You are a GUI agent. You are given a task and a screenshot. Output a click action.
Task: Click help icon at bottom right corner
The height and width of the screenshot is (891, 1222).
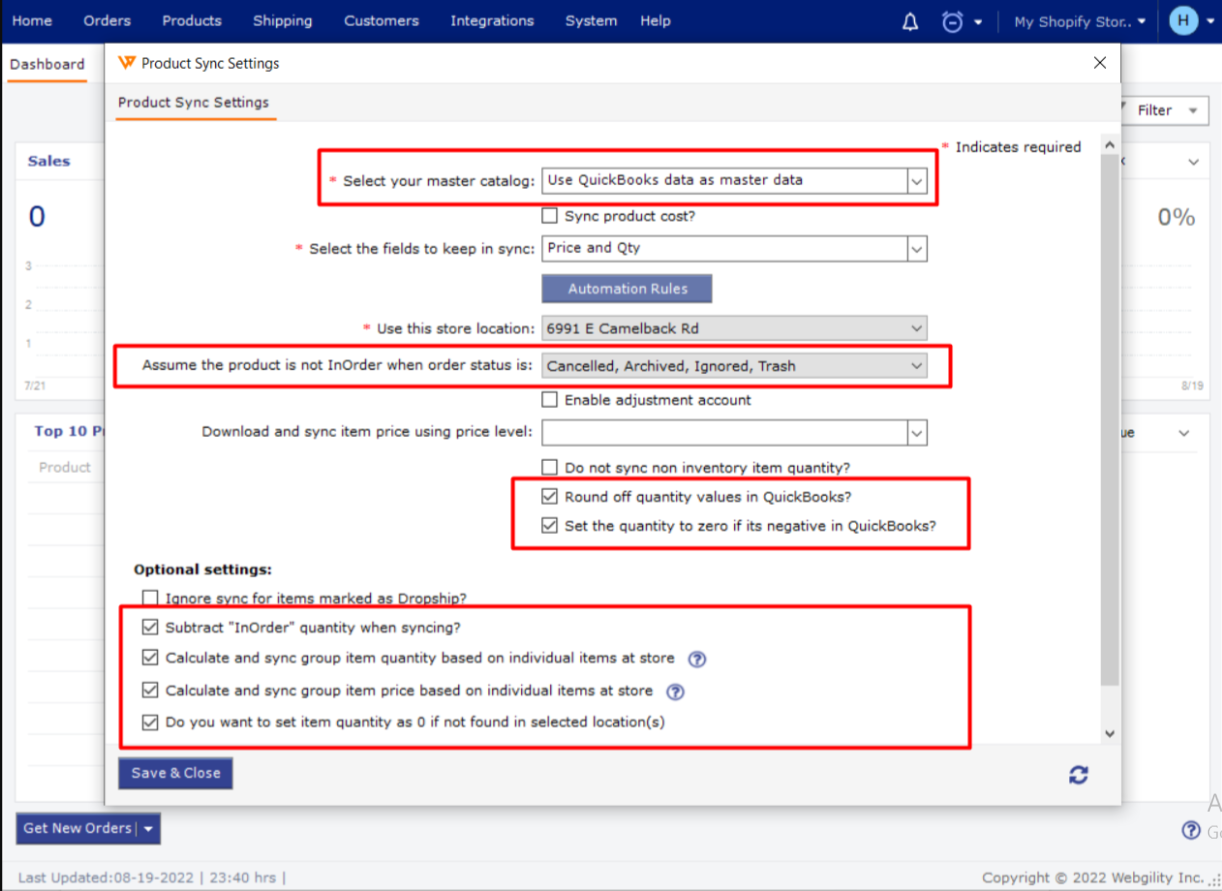click(x=1190, y=830)
